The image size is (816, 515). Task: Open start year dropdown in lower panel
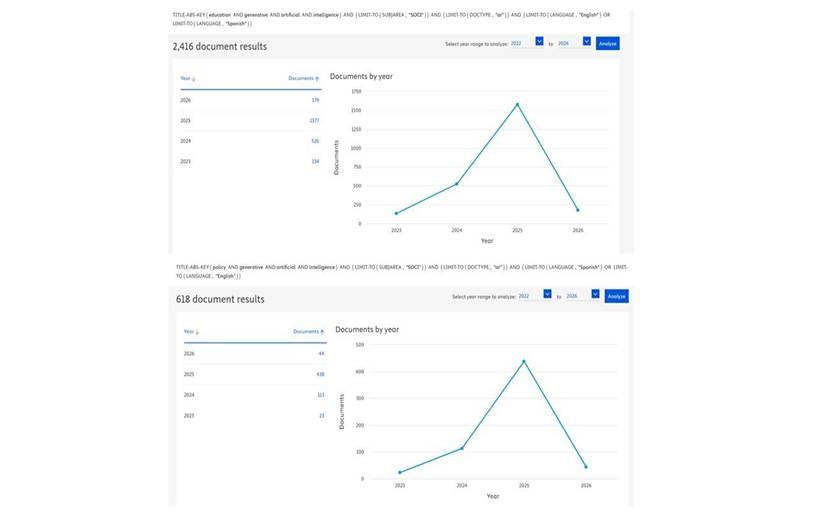pyautogui.click(x=547, y=294)
